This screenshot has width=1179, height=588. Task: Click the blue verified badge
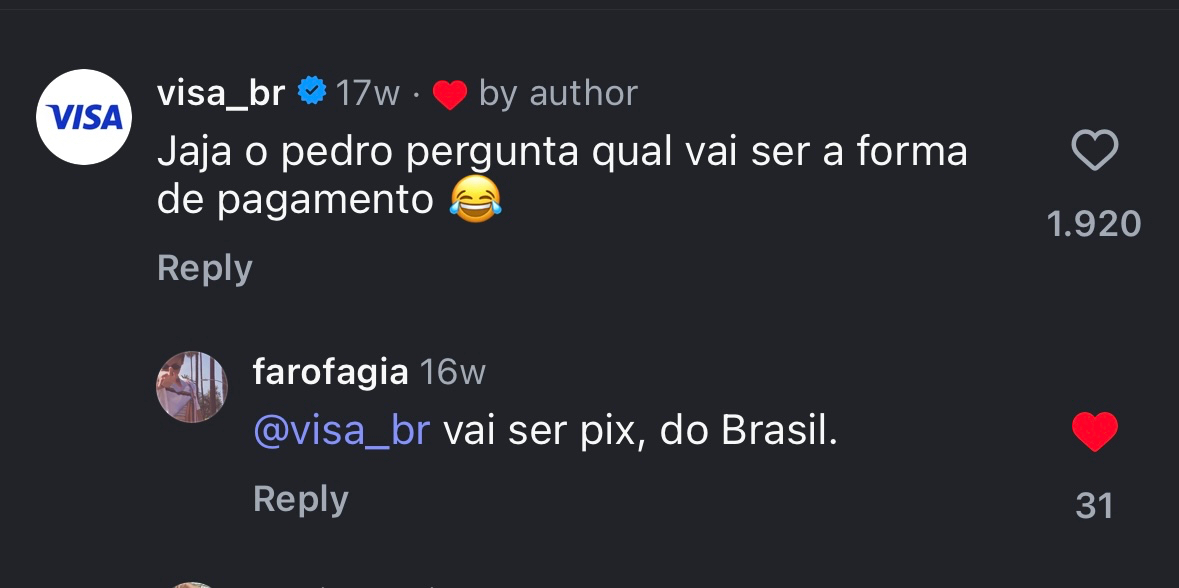(312, 92)
